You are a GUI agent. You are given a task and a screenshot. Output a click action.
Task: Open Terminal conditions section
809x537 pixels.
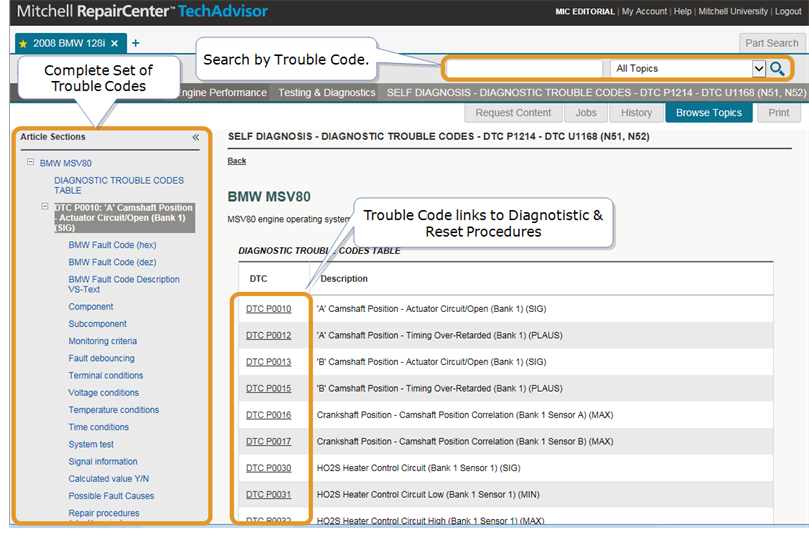(106, 376)
